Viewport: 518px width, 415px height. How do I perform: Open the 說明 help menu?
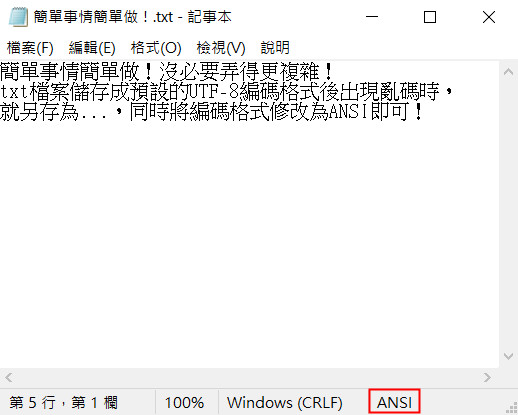pyautogui.click(x=275, y=48)
